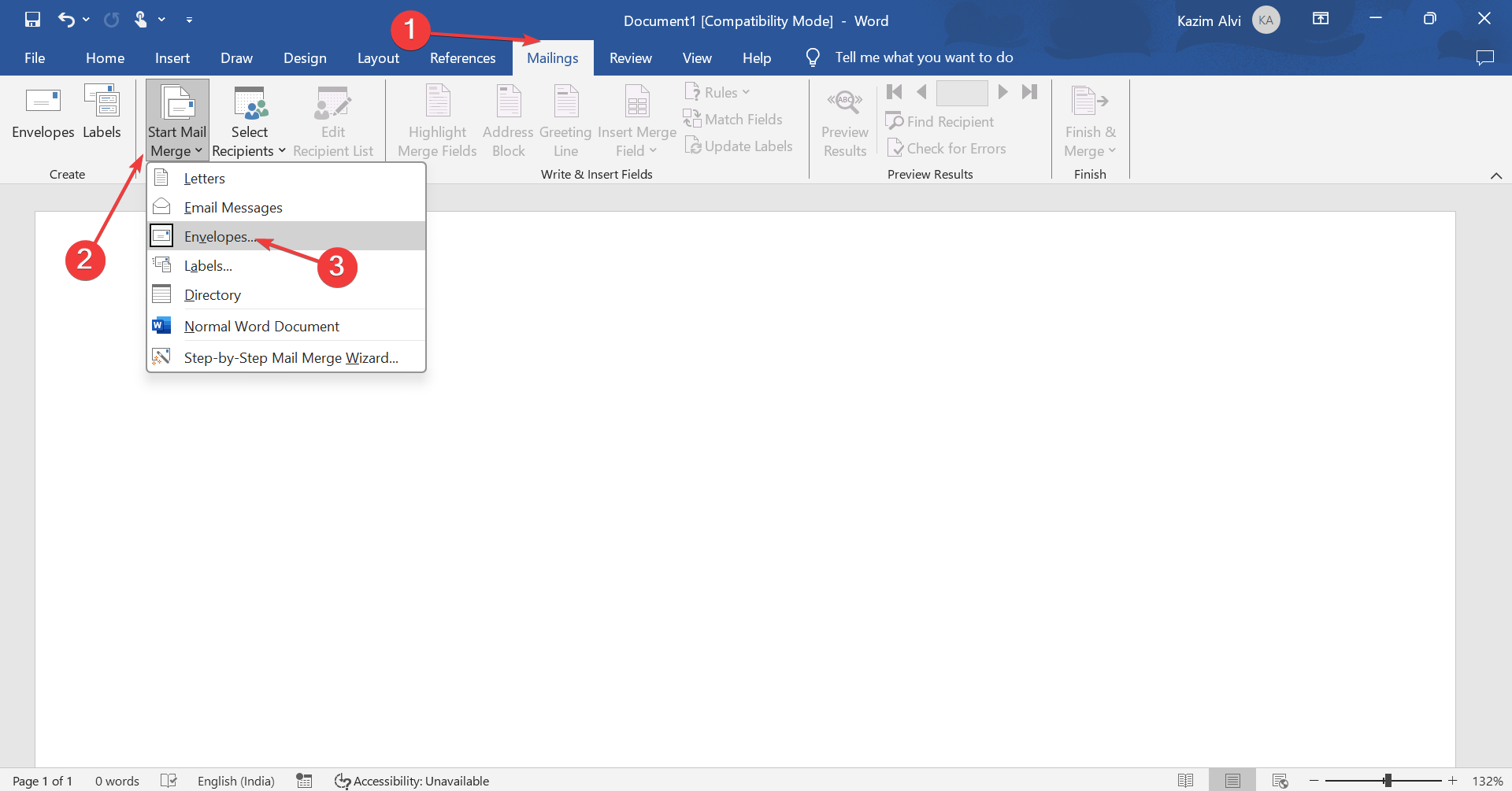Click Update Labels in the ribbon

coord(738,146)
